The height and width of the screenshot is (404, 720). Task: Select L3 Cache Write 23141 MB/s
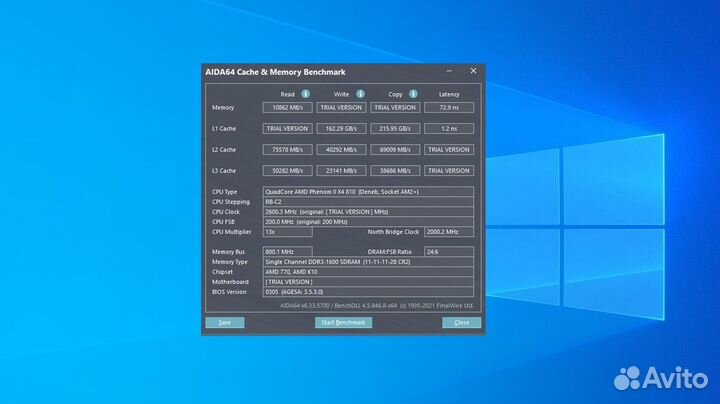click(x=341, y=171)
